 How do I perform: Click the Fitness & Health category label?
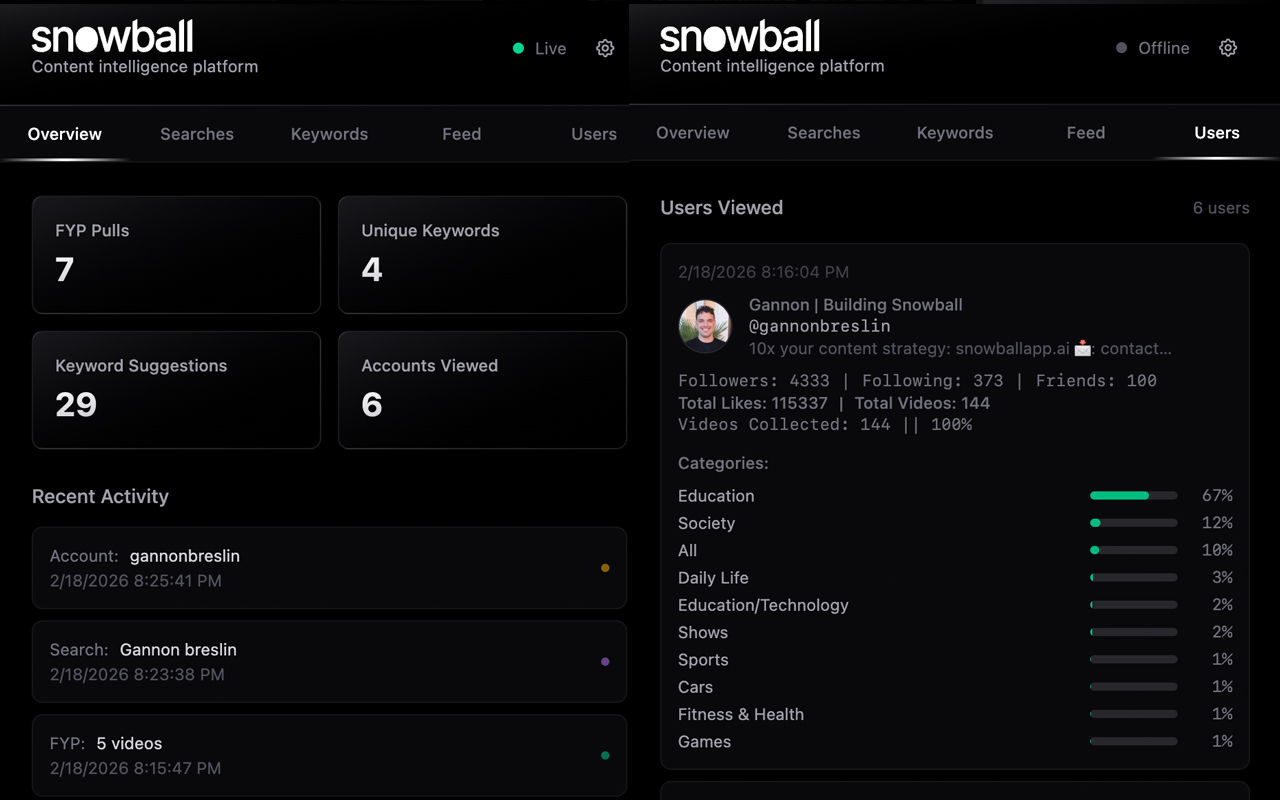tap(741, 714)
